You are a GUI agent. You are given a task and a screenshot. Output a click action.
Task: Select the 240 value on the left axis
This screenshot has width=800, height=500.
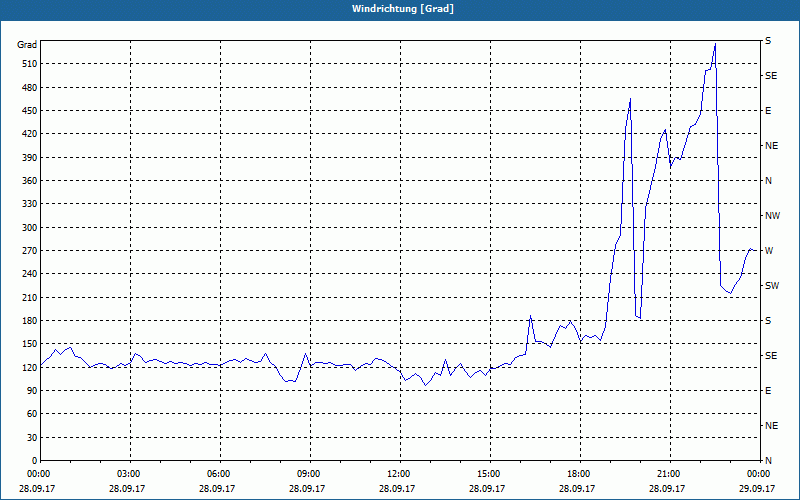point(30,274)
